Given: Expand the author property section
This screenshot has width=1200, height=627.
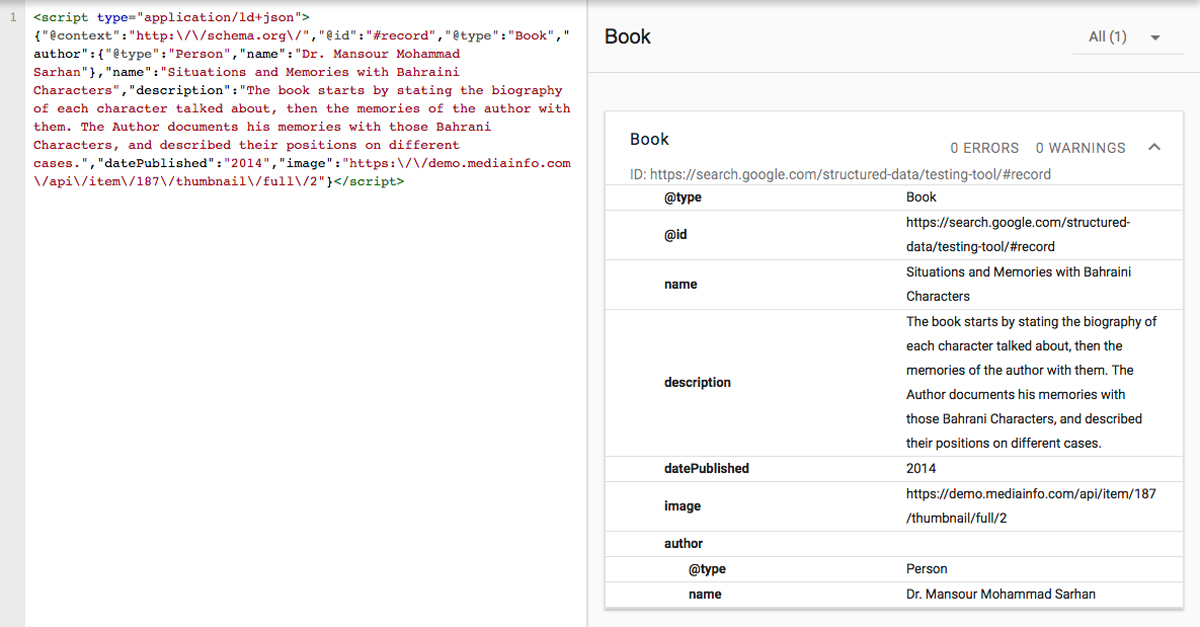Looking at the screenshot, I should pyautogui.click(x=683, y=543).
